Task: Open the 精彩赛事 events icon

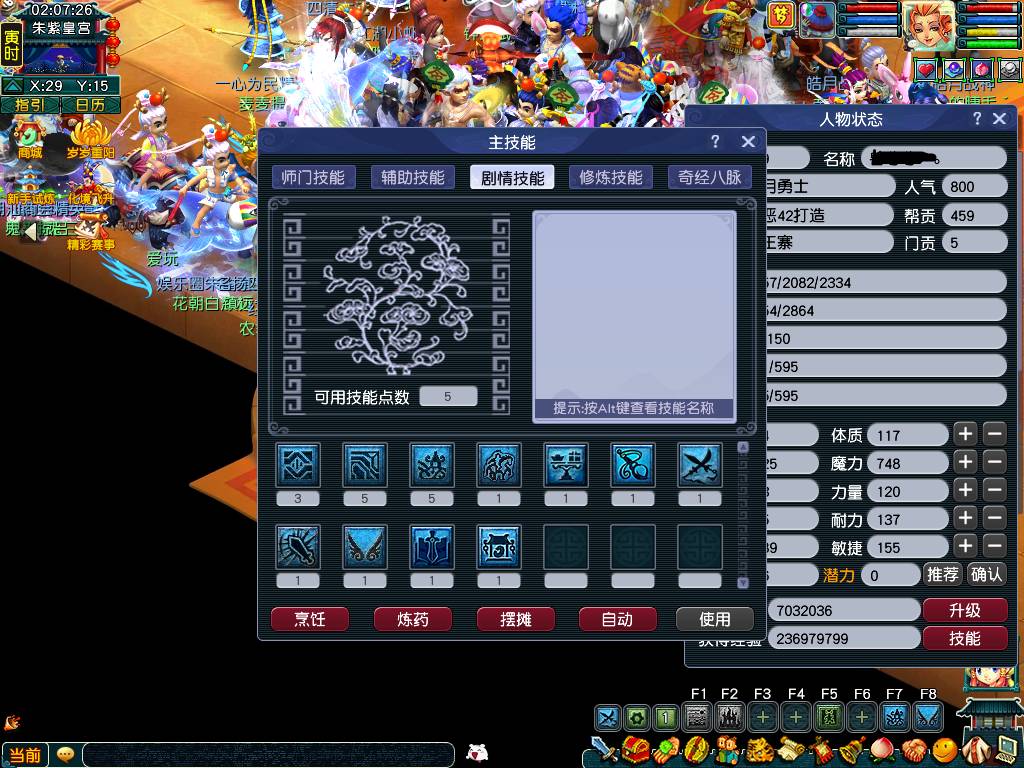Action: click(x=90, y=234)
